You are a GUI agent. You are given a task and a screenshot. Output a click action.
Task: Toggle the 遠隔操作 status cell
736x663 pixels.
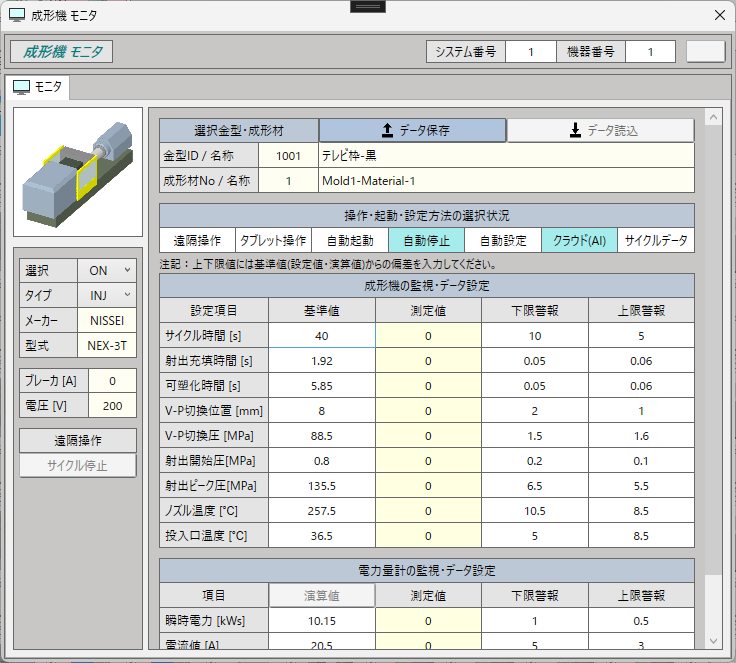pos(197,241)
